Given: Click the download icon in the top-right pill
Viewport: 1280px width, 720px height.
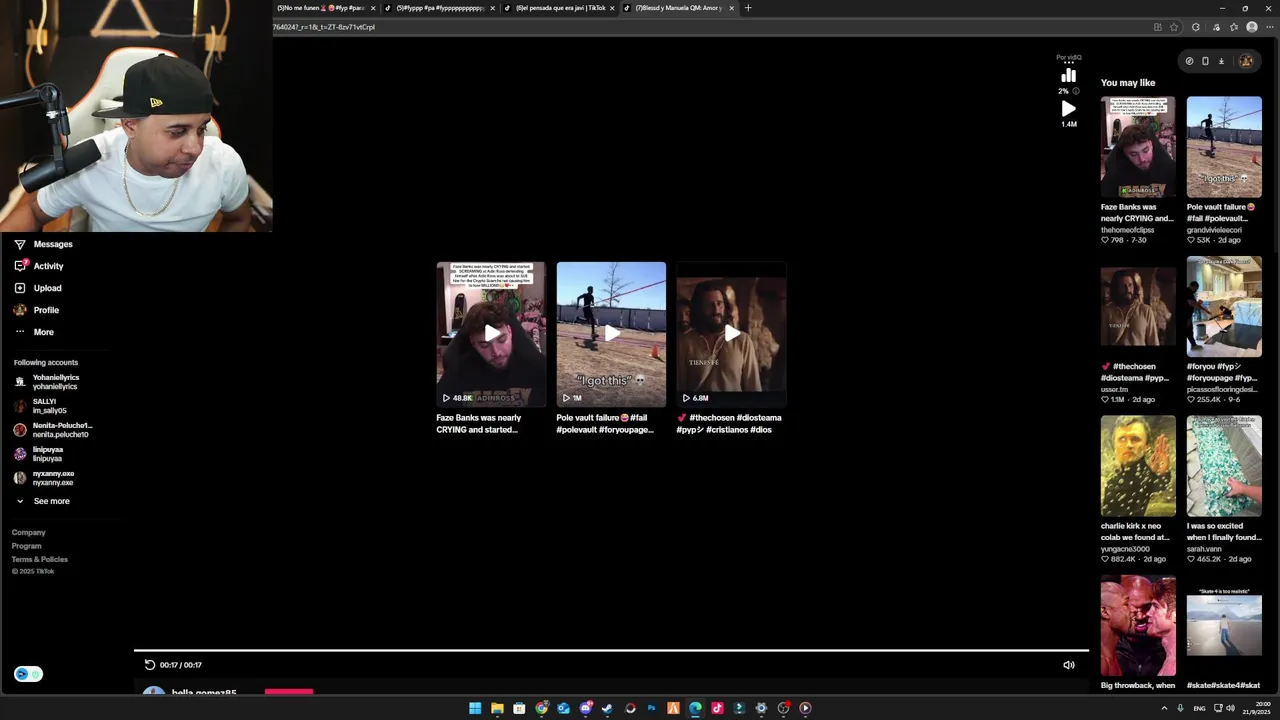Looking at the screenshot, I should pos(1221,61).
